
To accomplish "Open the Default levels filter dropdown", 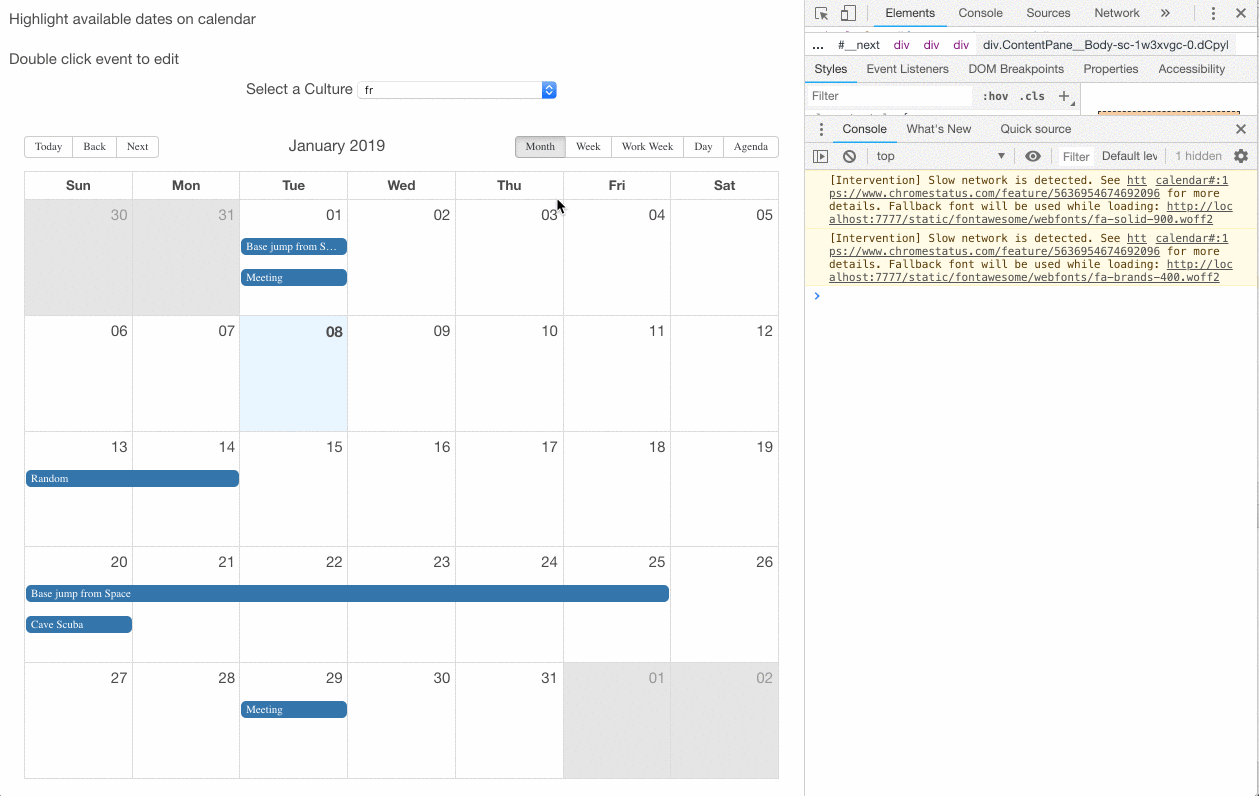I will click(x=1129, y=156).
